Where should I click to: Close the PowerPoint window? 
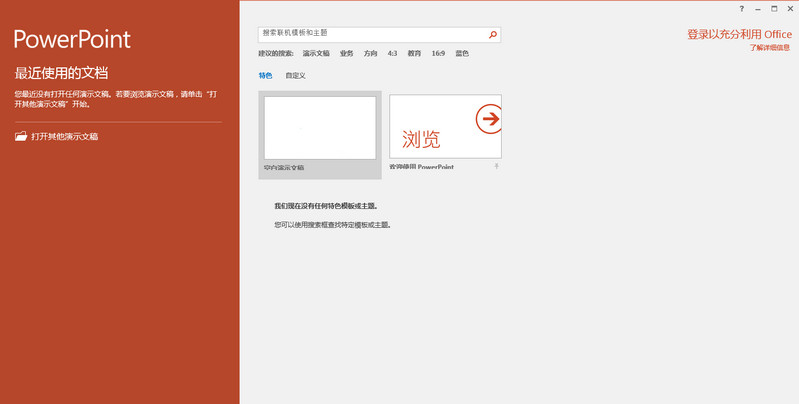tap(790, 9)
